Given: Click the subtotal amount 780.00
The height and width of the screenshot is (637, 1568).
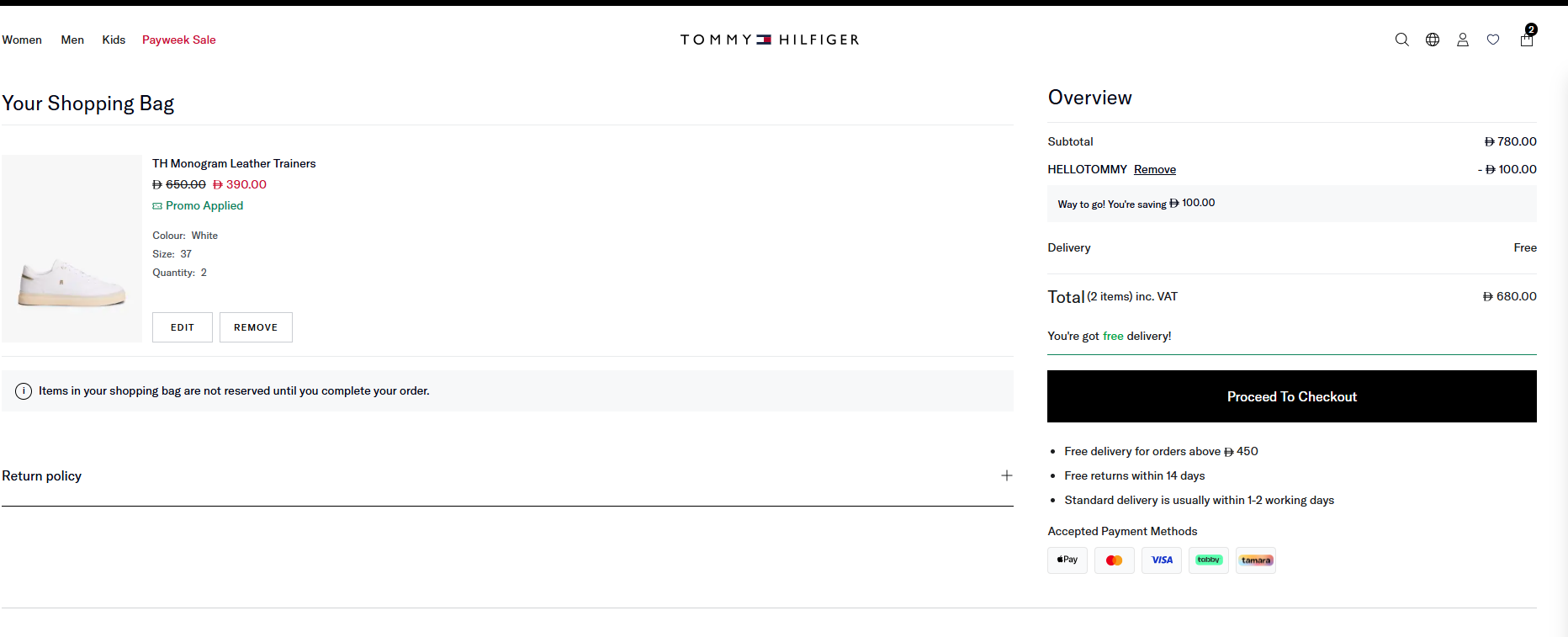Looking at the screenshot, I should (x=1511, y=141).
